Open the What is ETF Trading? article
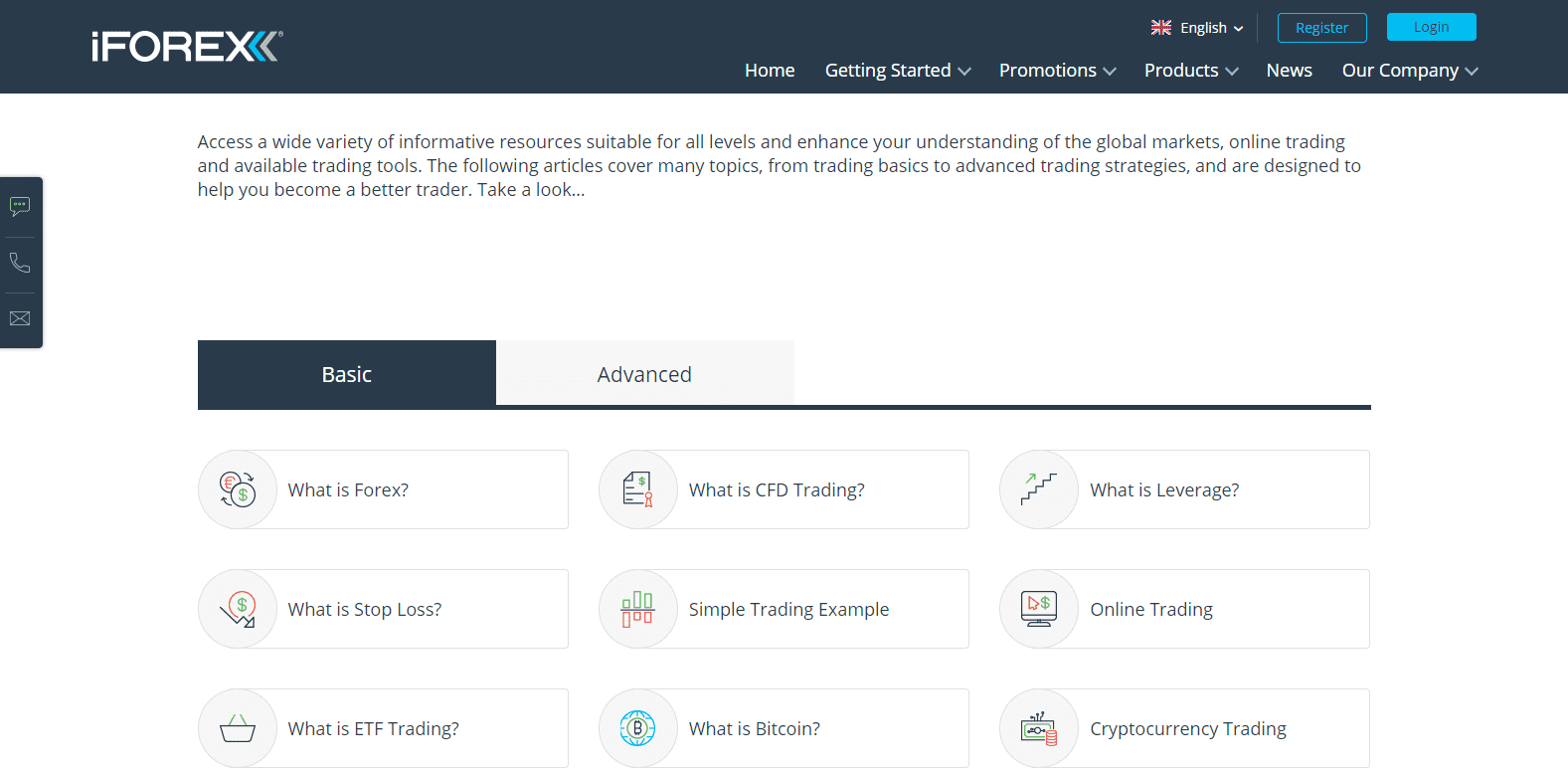 [x=383, y=728]
